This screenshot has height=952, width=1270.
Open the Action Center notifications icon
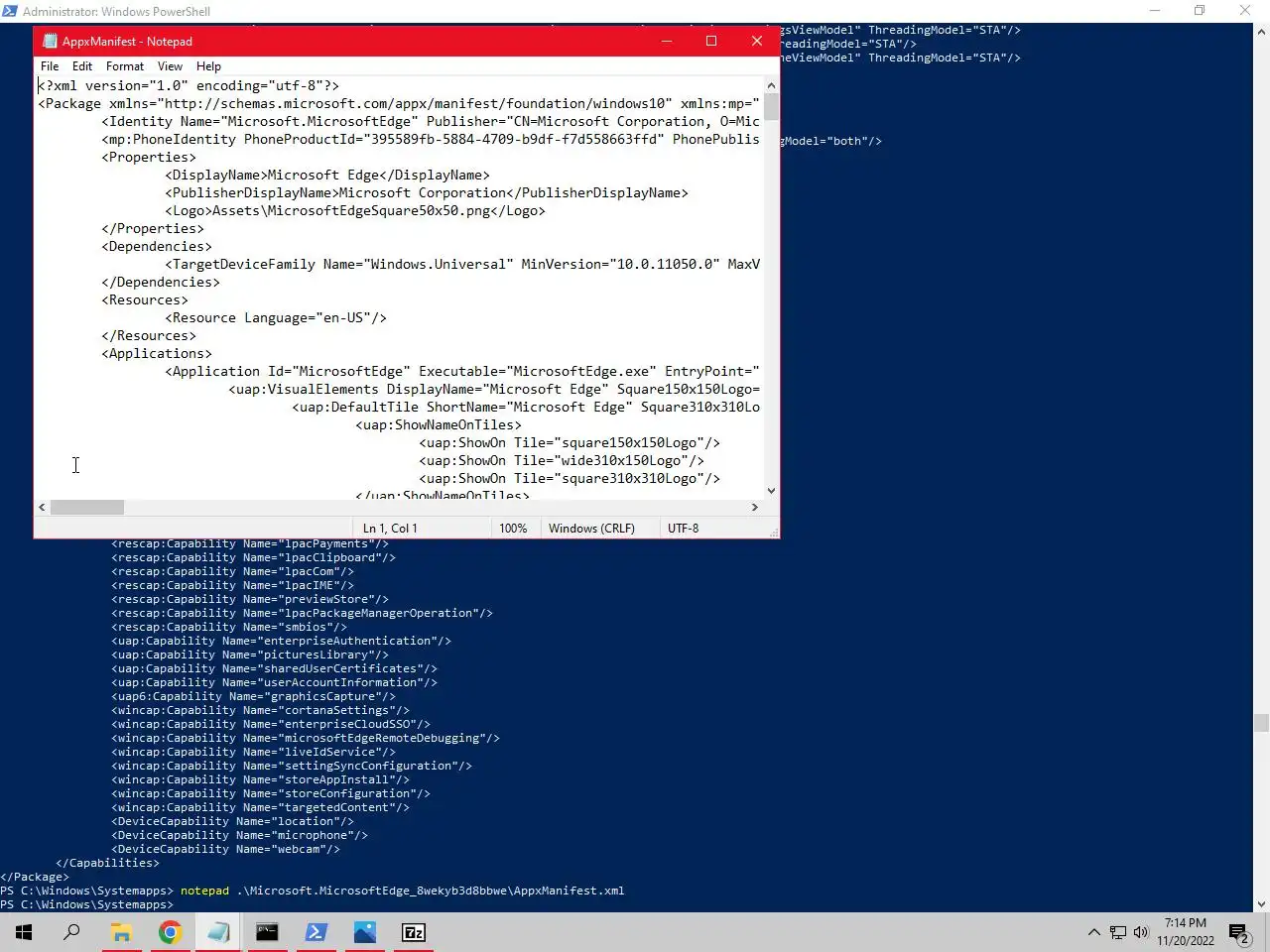[1238, 932]
